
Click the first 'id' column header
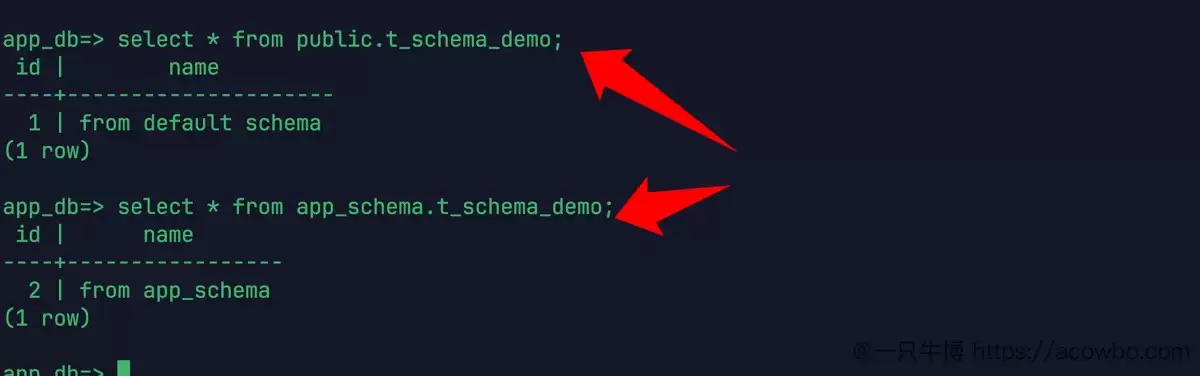(29, 68)
